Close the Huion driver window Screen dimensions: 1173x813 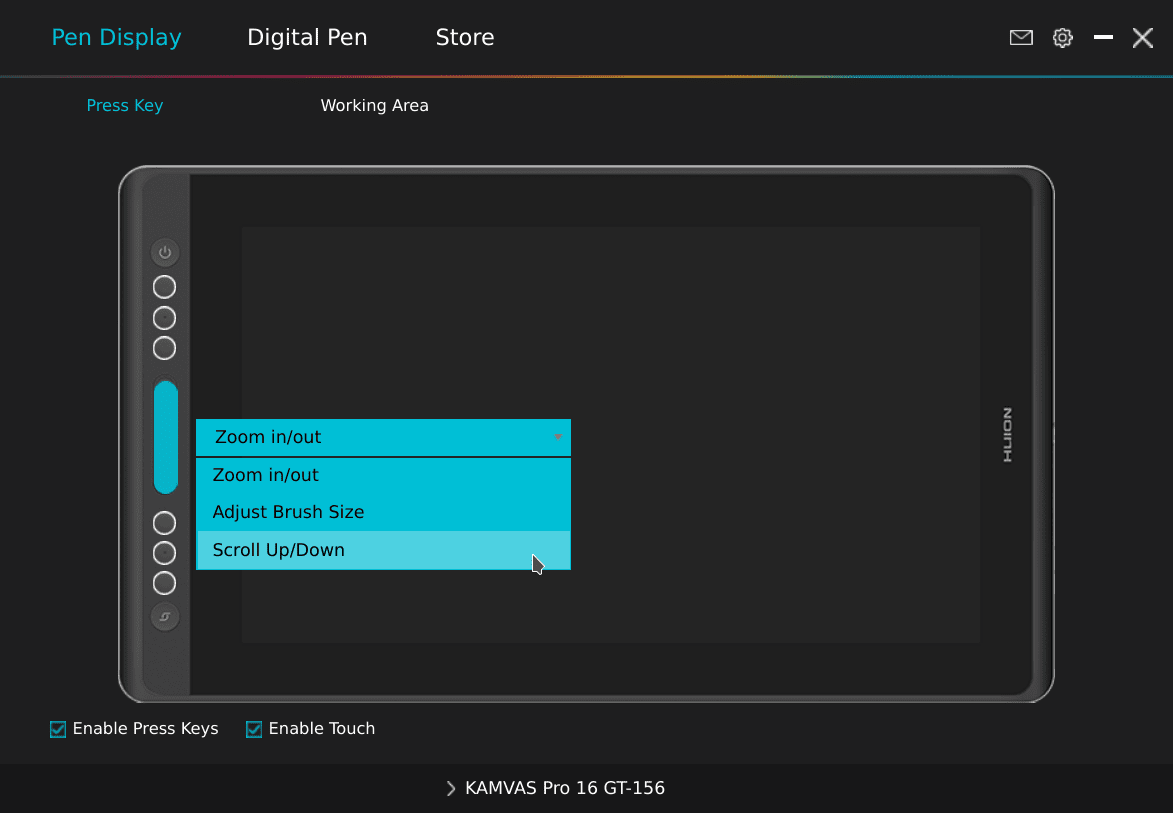[x=1142, y=37]
